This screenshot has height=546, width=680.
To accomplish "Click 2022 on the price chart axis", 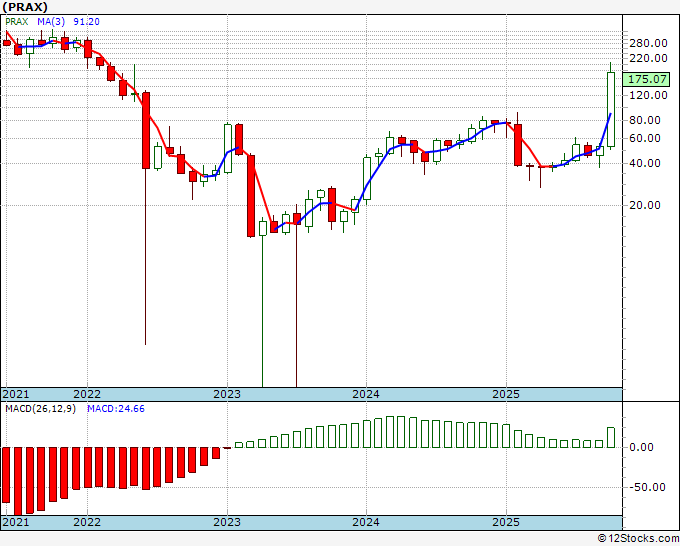I will [87, 394].
